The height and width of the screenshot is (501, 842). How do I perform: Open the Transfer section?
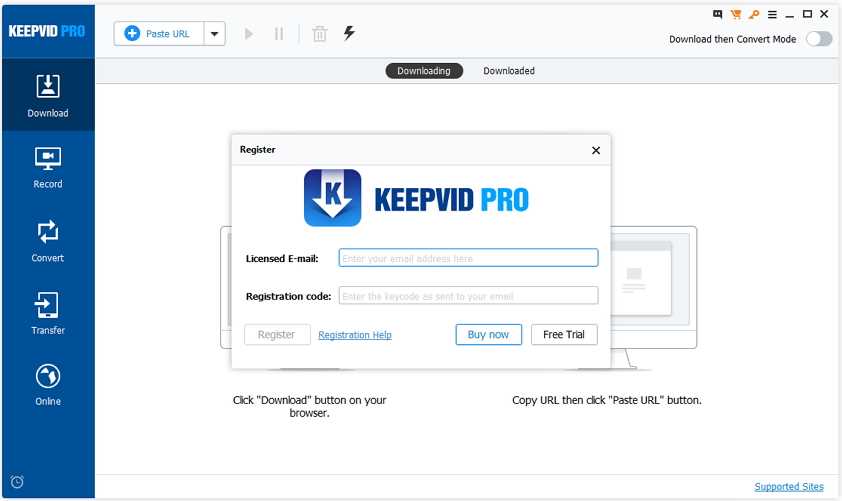pyautogui.click(x=48, y=314)
